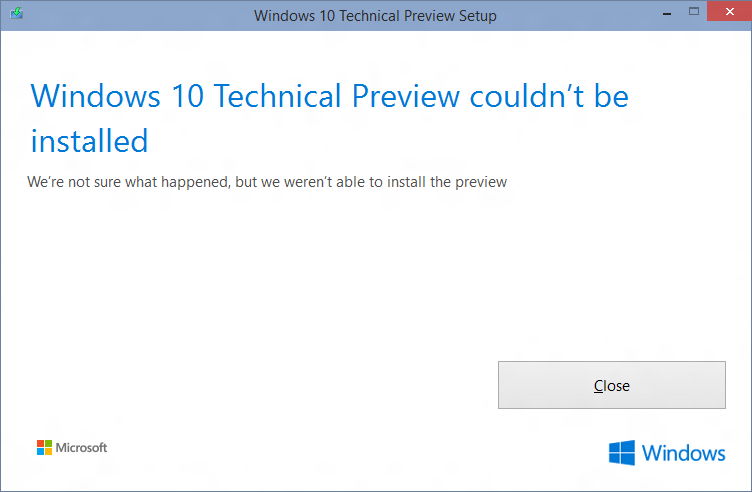Close the window with red X
Image resolution: width=752 pixels, height=492 pixels.
tap(729, 12)
